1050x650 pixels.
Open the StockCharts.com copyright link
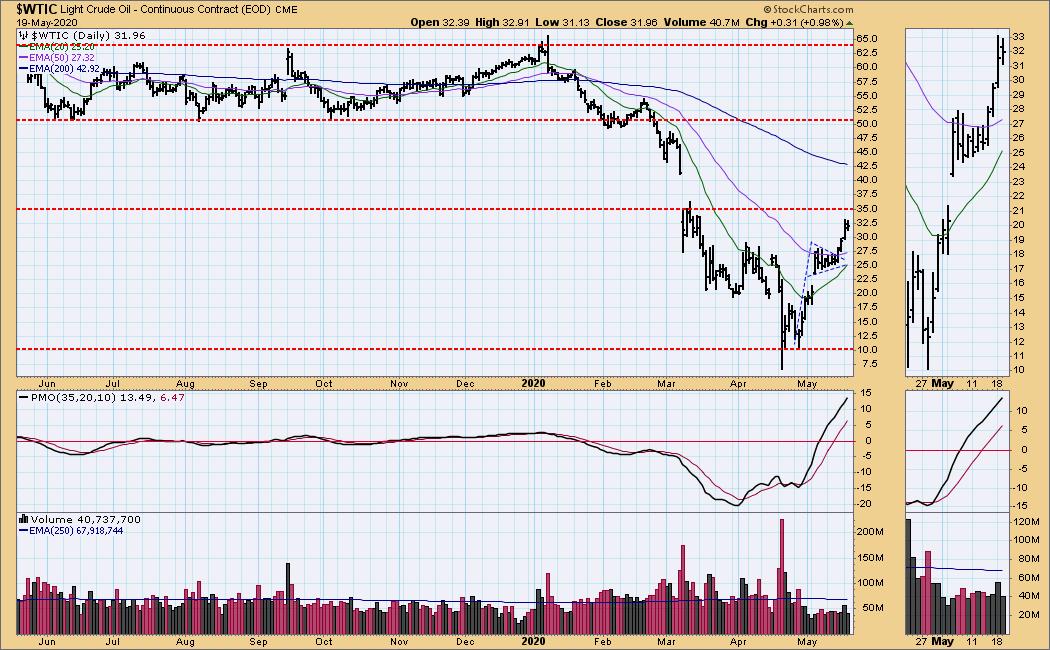(808, 9)
